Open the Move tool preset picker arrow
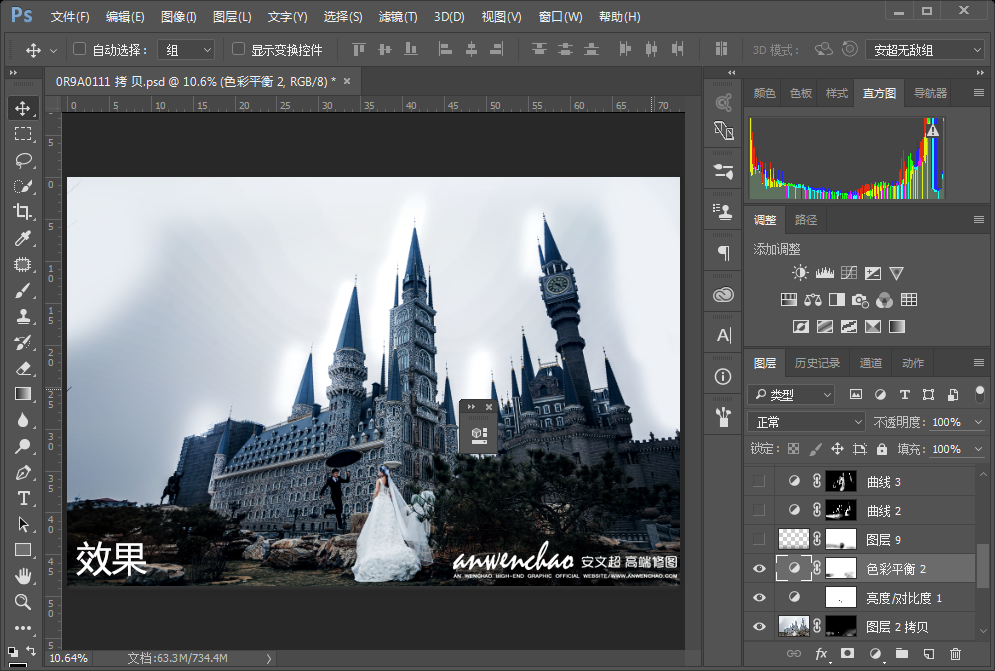The image size is (995, 671). 53,50
